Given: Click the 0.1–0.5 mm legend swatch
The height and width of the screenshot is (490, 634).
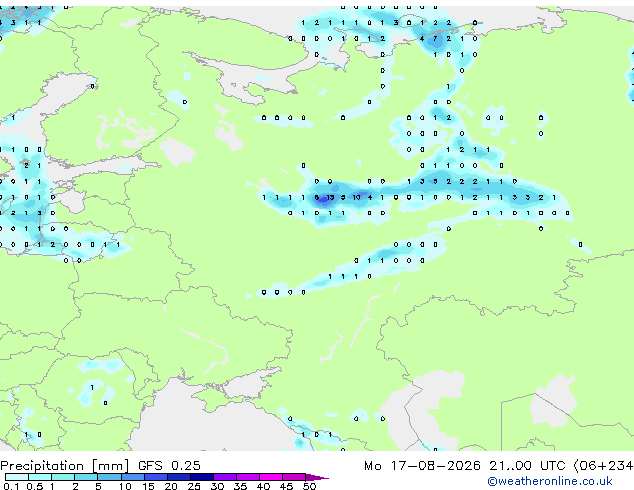Looking at the screenshot, I should pyautogui.click(x=17, y=477).
